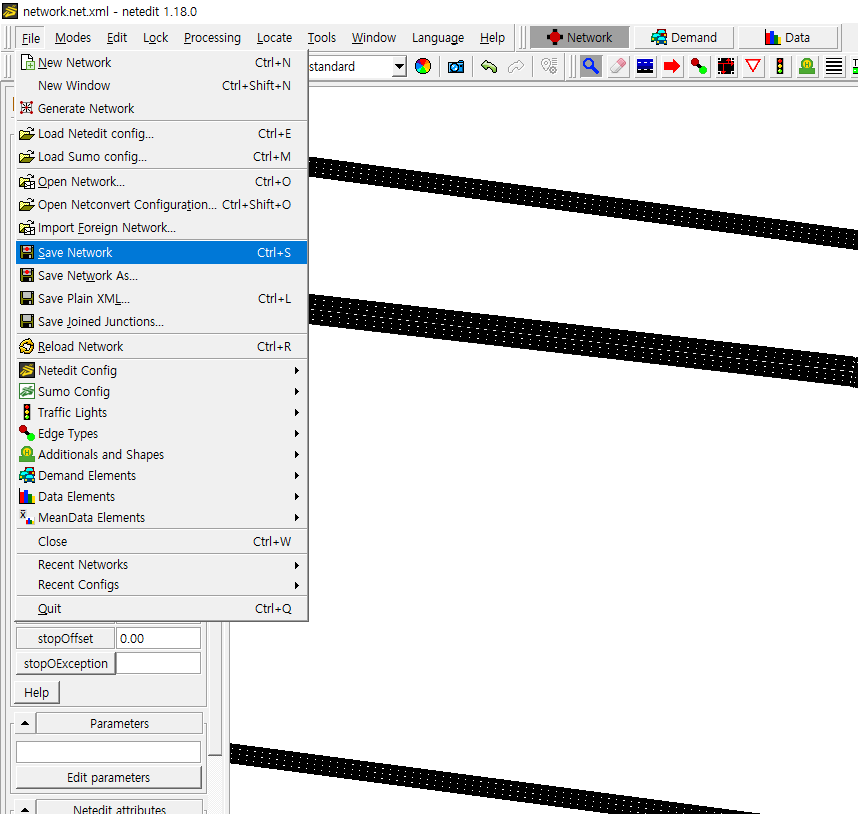Viewport: 858px width, 814px height.
Task: Click the stopOffset value field 0.00
Action: (159, 638)
